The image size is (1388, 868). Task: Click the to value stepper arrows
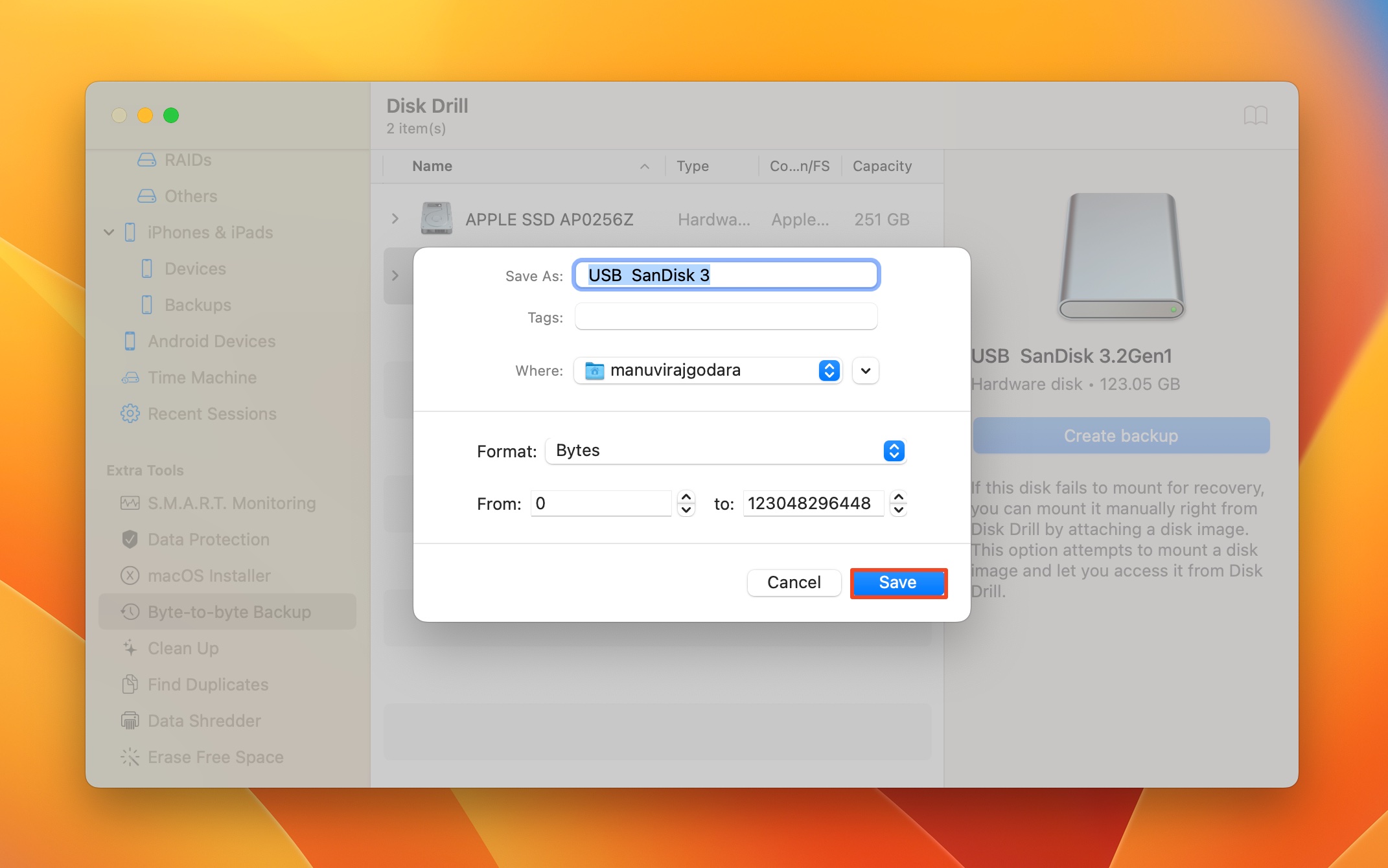(898, 503)
